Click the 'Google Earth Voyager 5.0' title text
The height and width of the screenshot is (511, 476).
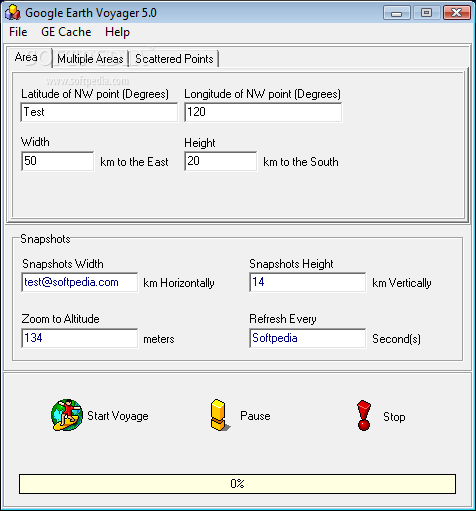91,13
